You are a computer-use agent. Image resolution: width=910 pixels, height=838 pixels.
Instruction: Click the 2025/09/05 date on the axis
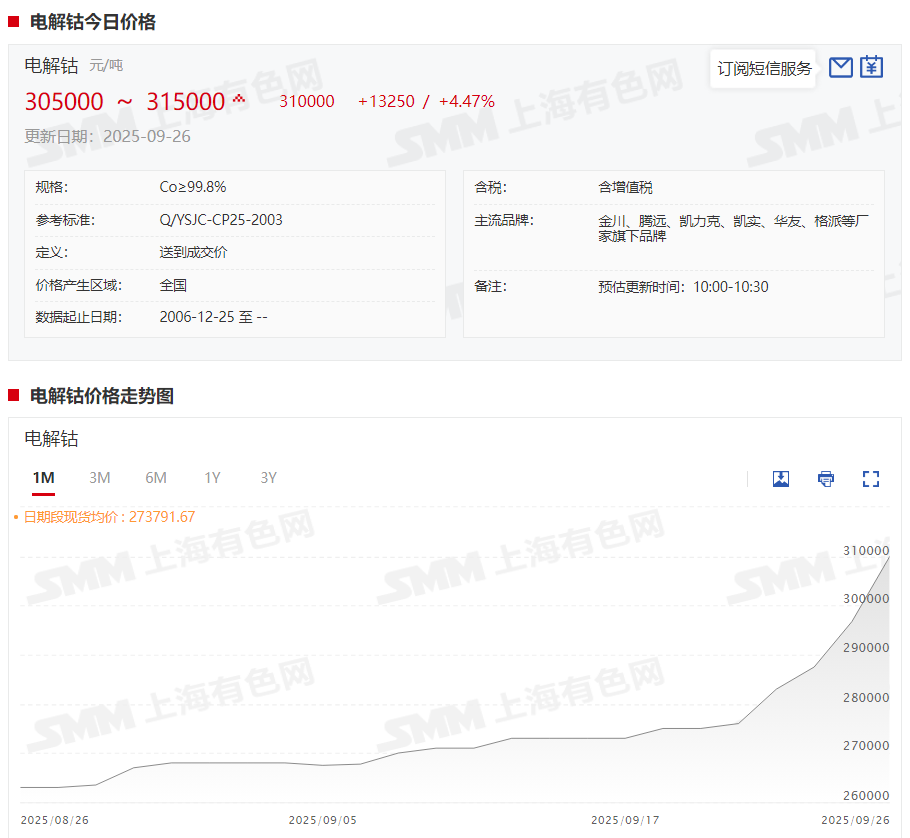point(323,820)
